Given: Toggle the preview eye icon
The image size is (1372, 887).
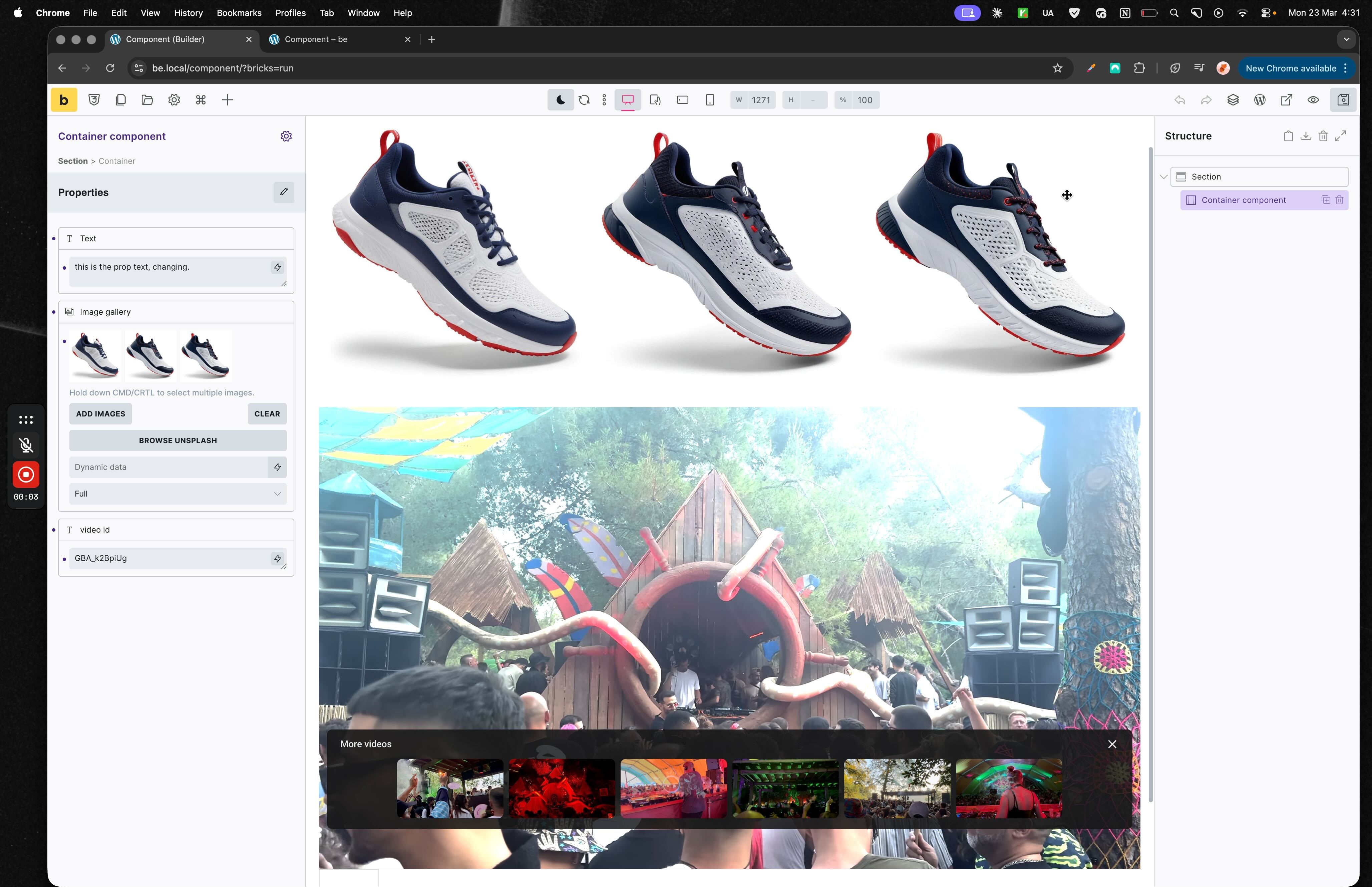Looking at the screenshot, I should tap(1313, 100).
